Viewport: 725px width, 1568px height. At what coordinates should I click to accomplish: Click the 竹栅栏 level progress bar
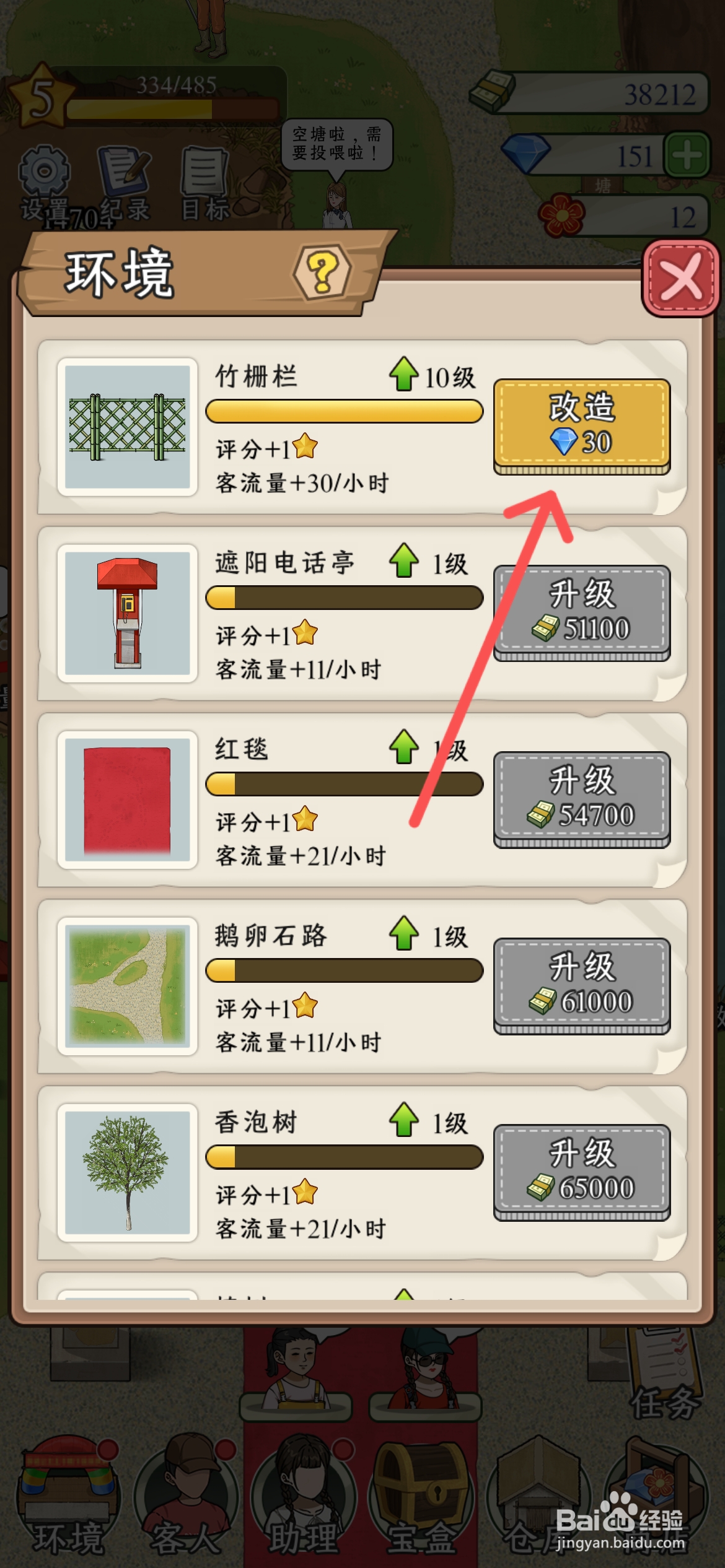coord(344,411)
